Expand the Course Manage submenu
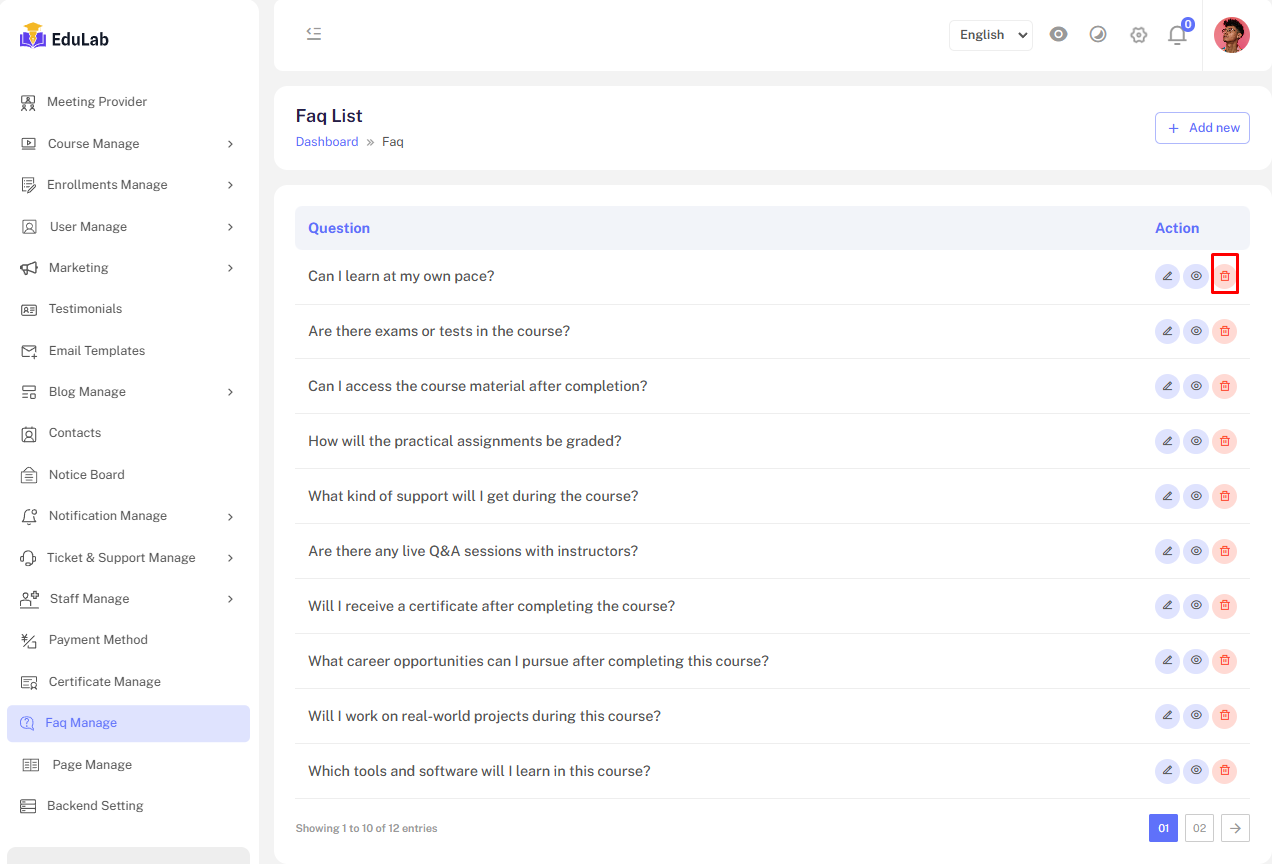This screenshot has height=864, width=1272. tap(128, 144)
